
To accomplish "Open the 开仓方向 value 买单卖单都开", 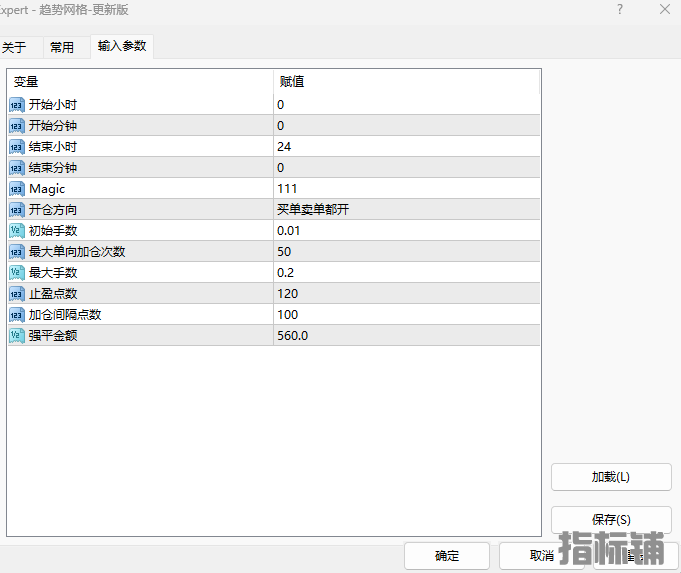I will pyautogui.click(x=407, y=210).
